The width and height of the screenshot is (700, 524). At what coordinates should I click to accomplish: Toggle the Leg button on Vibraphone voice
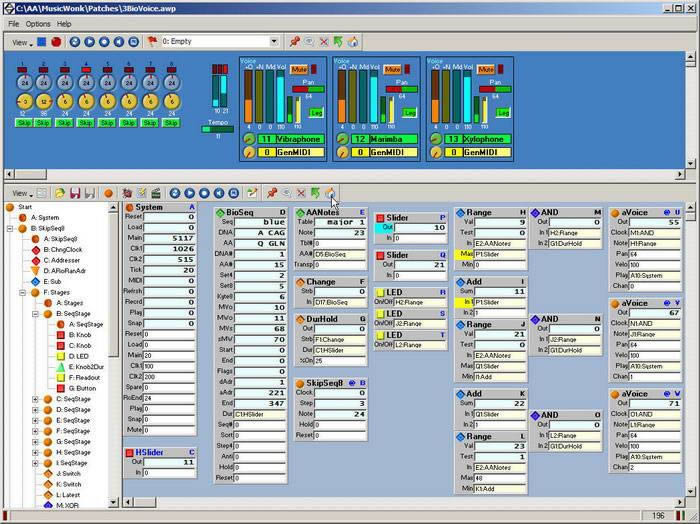(316, 113)
